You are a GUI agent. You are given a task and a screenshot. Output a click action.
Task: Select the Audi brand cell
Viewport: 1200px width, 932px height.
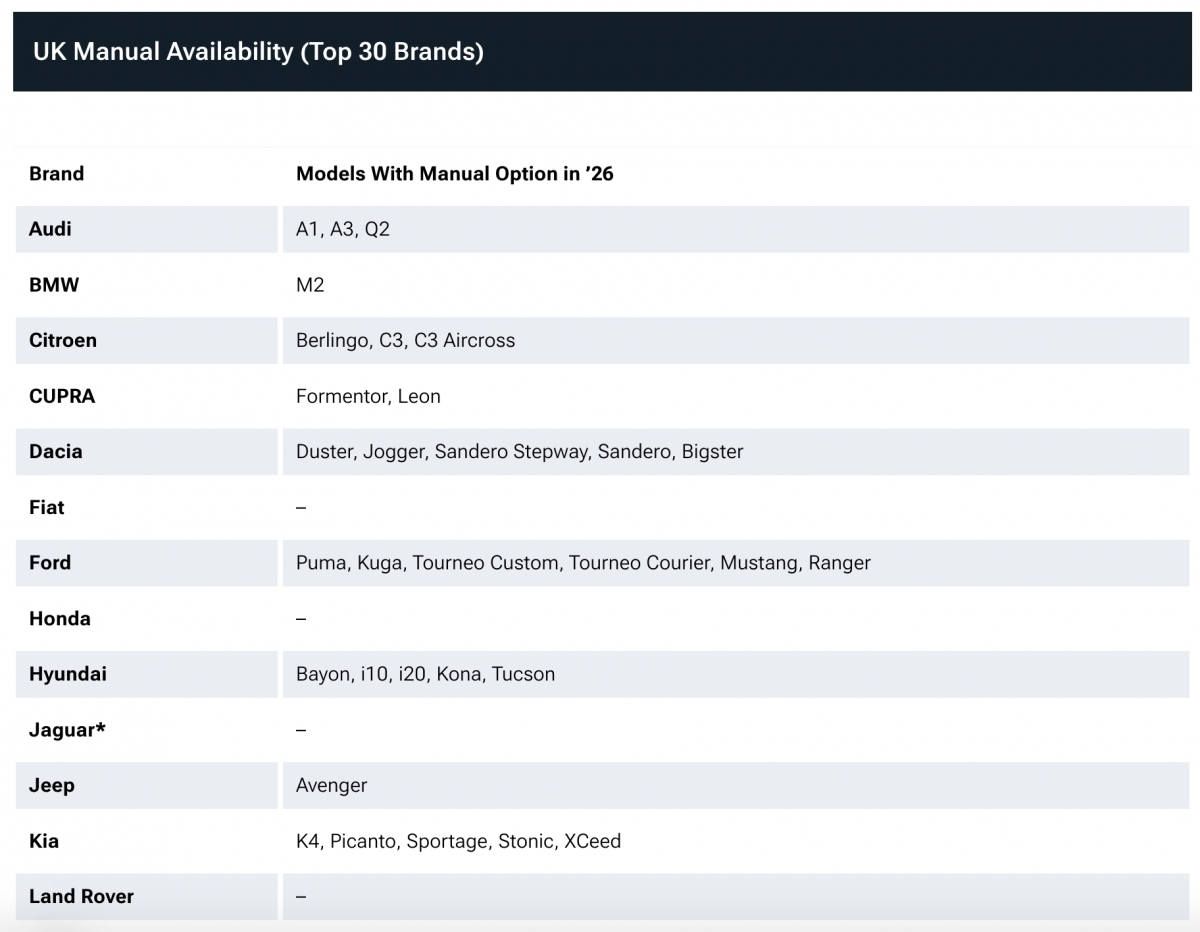[x=50, y=229]
